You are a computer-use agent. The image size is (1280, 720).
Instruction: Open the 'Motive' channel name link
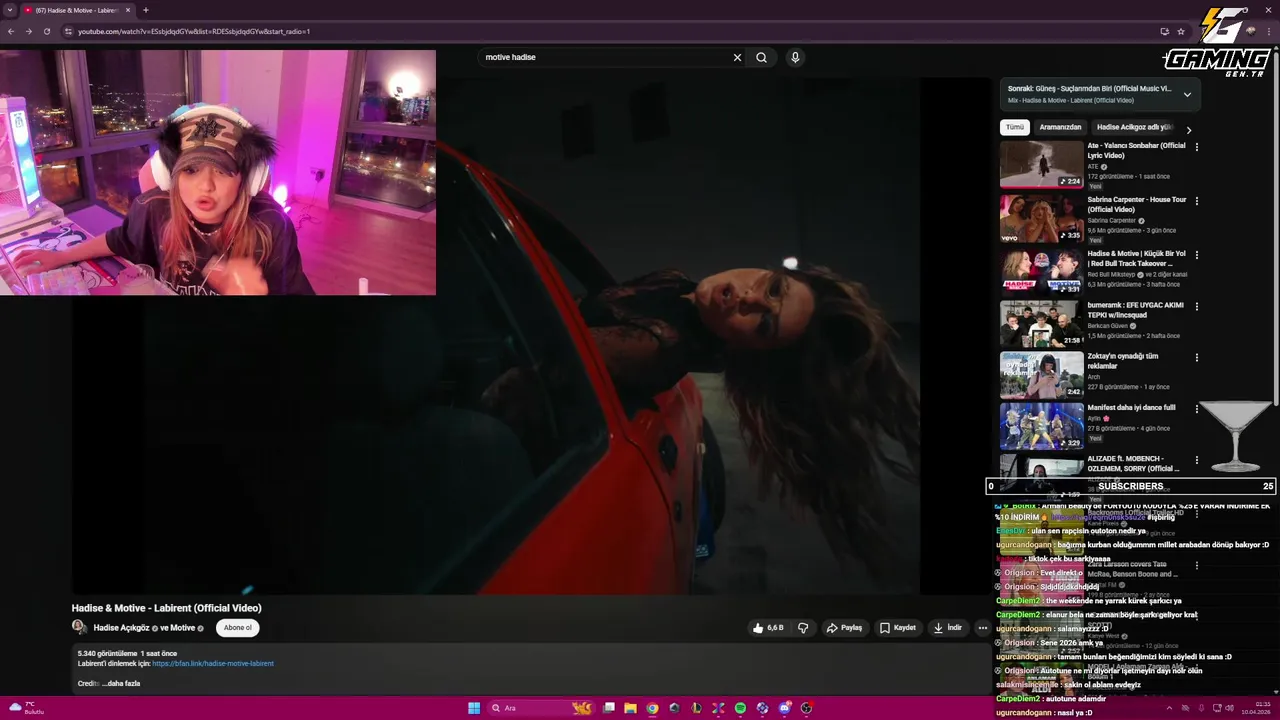[x=183, y=628]
